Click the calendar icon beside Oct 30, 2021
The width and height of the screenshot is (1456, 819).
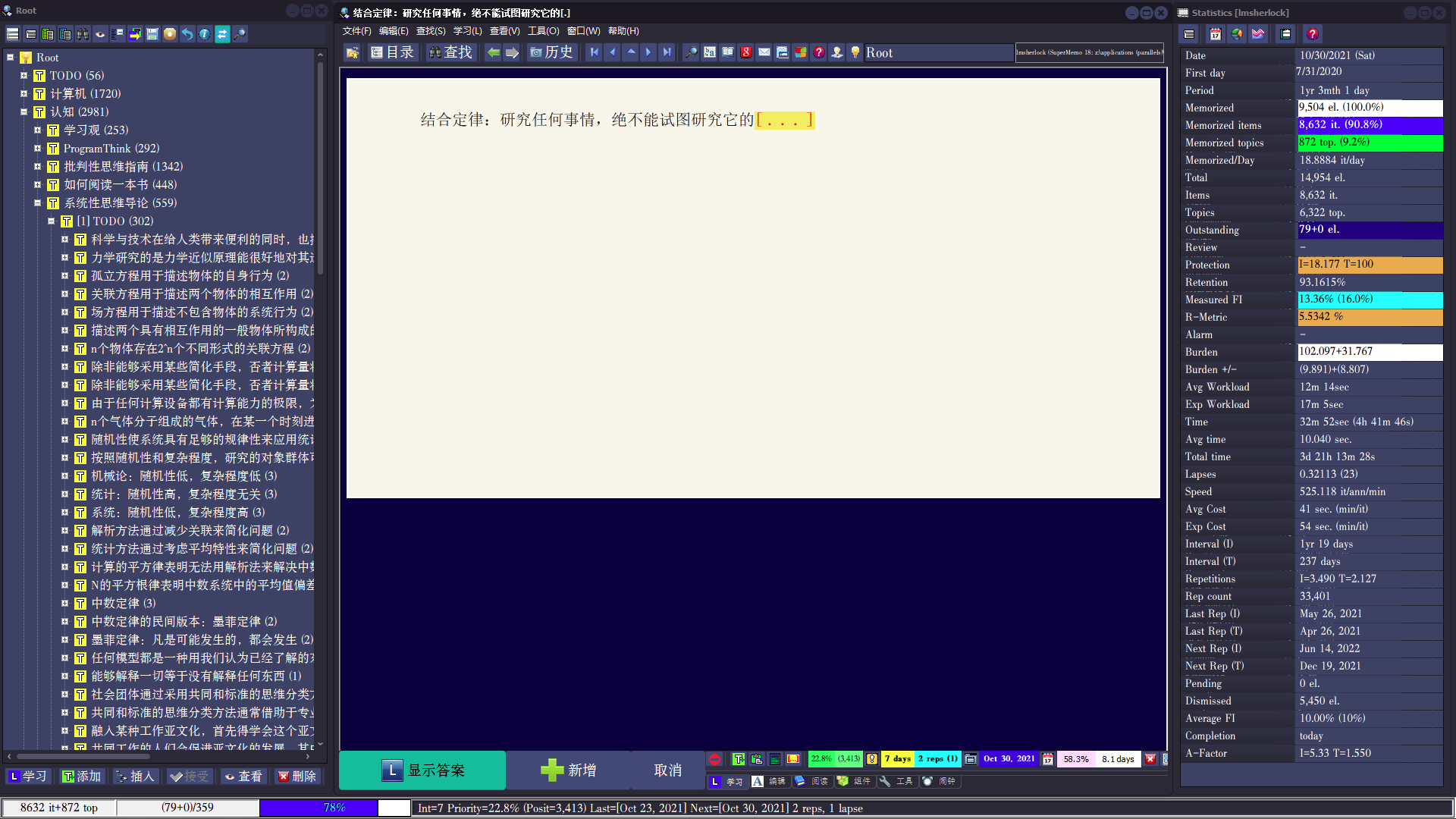click(x=1048, y=759)
